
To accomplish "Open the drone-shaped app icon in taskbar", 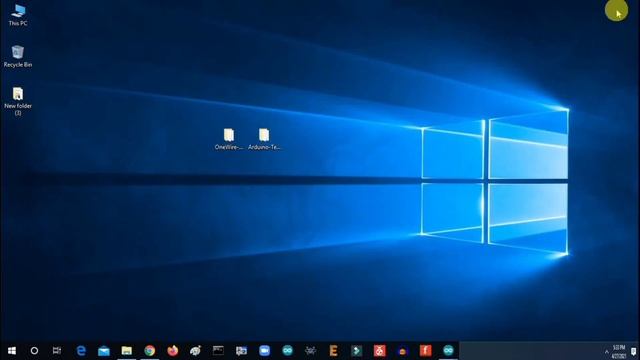I will pos(310,351).
